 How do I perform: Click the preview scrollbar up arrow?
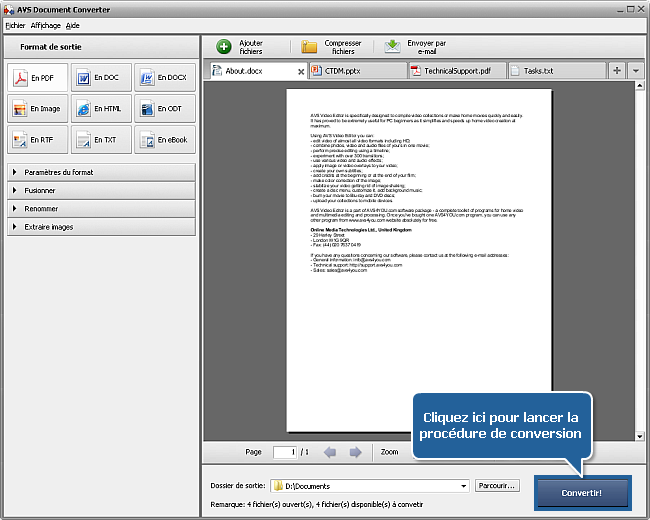[x=640, y=85]
